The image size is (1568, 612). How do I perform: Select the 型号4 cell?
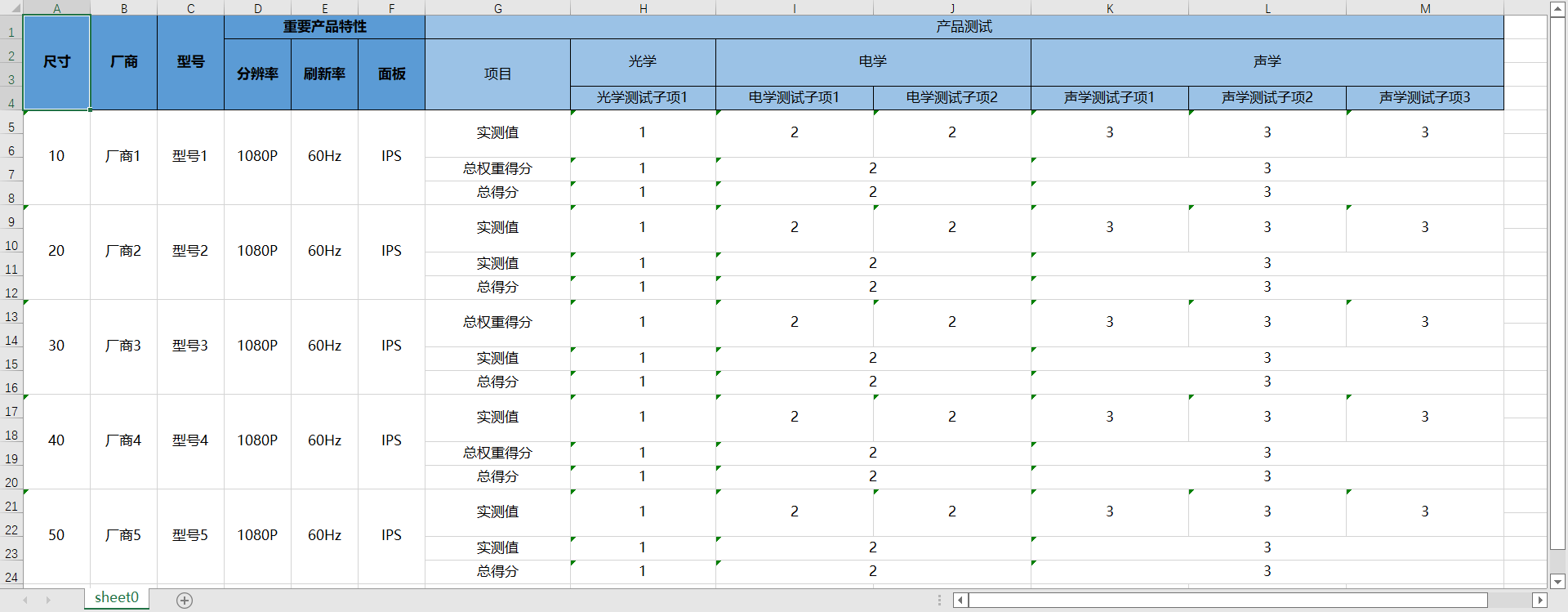(190, 441)
